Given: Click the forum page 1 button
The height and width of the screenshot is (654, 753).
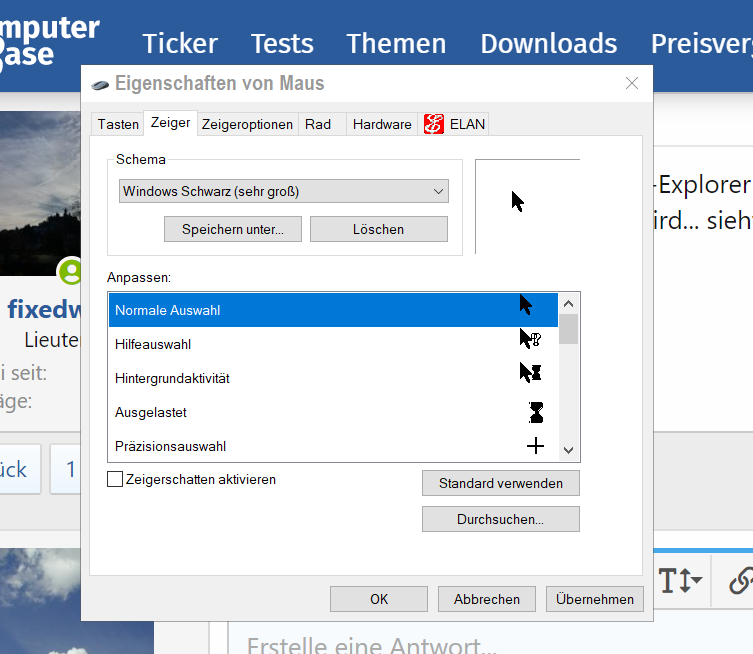Looking at the screenshot, I should point(66,469).
